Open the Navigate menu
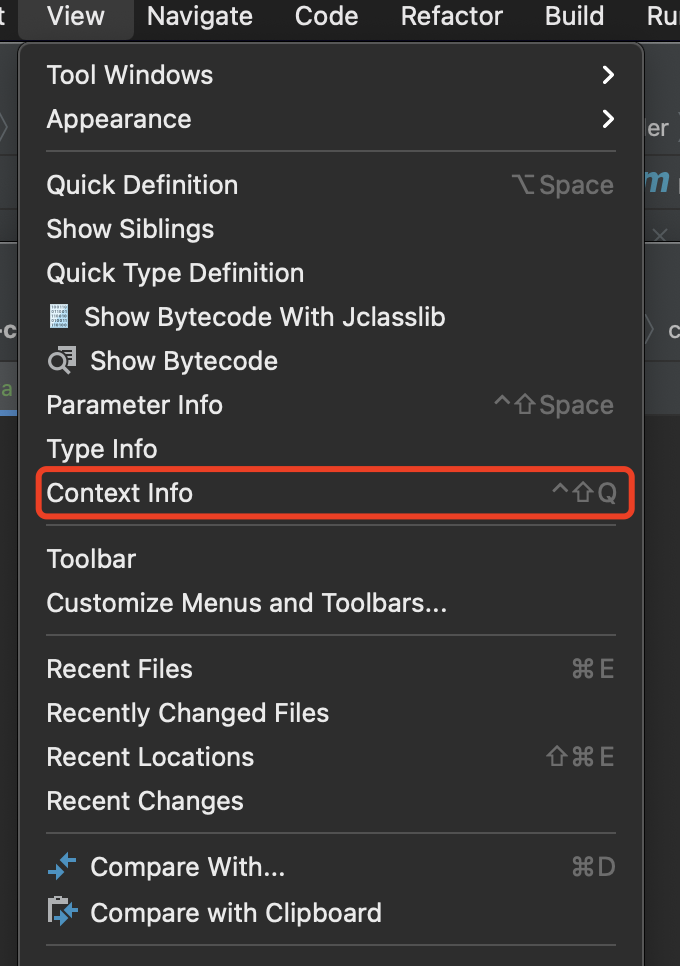Image resolution: width=680 pixels, height=966 pixels. pyautogui.click(x=200, y=17)
